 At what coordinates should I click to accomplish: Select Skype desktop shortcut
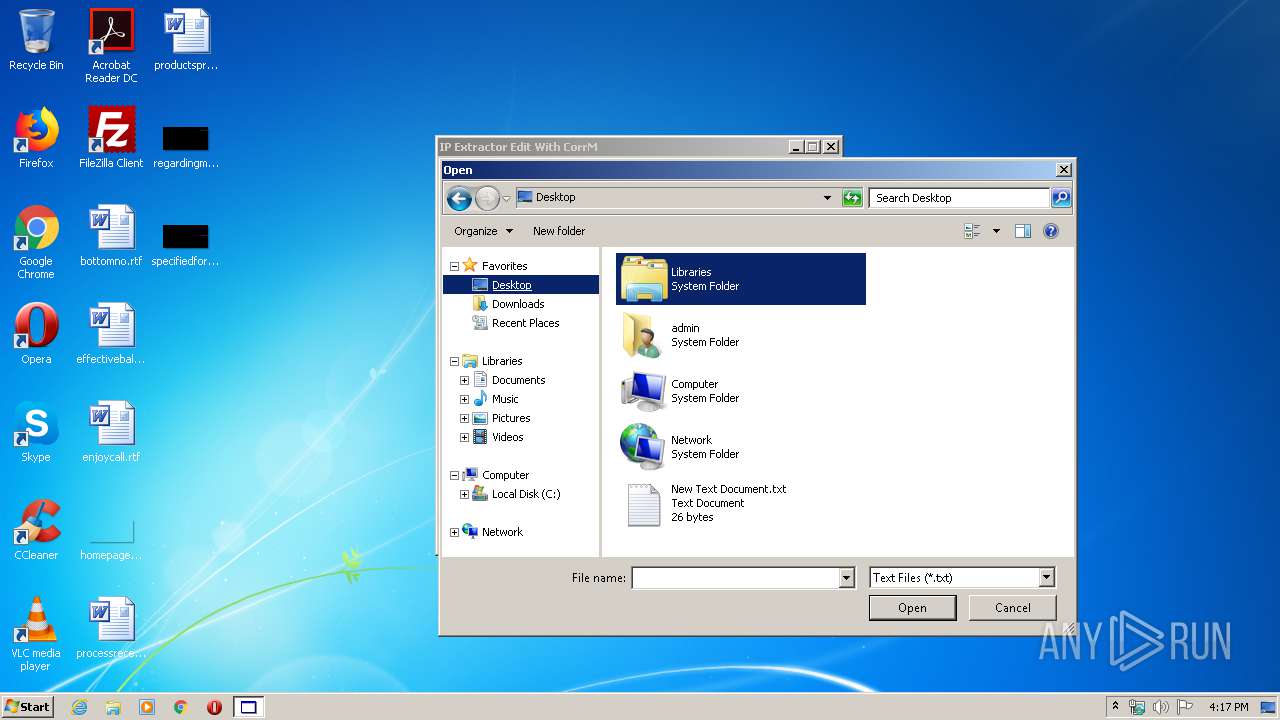36,432
